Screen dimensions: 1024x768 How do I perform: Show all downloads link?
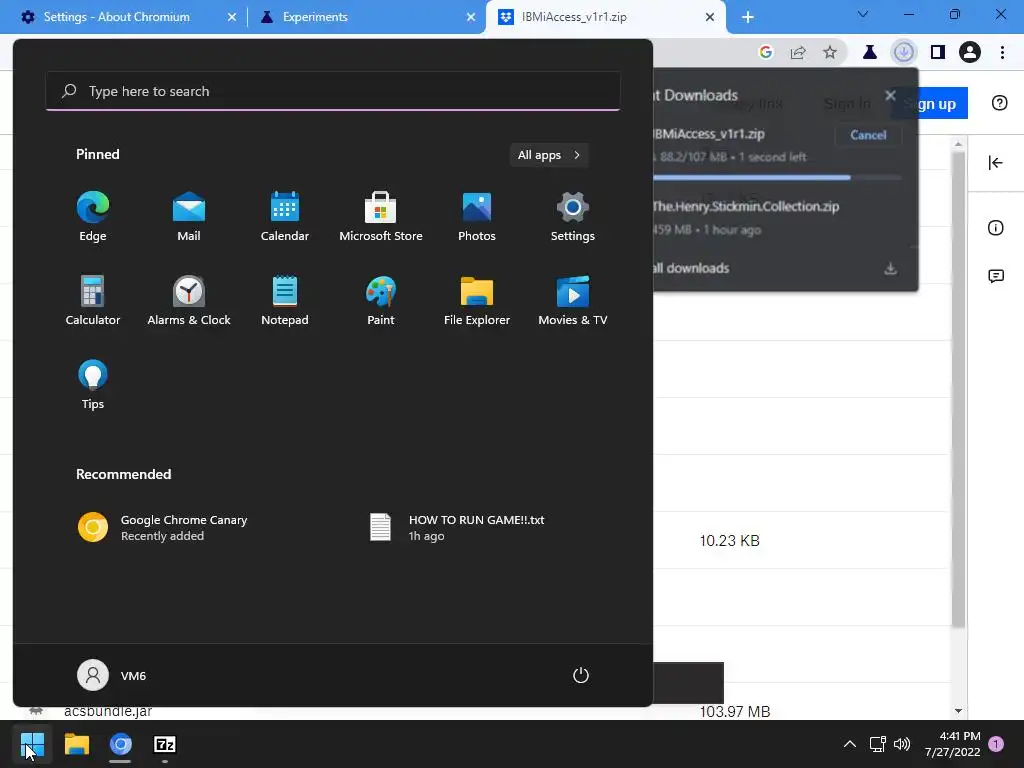pos(691,268)
